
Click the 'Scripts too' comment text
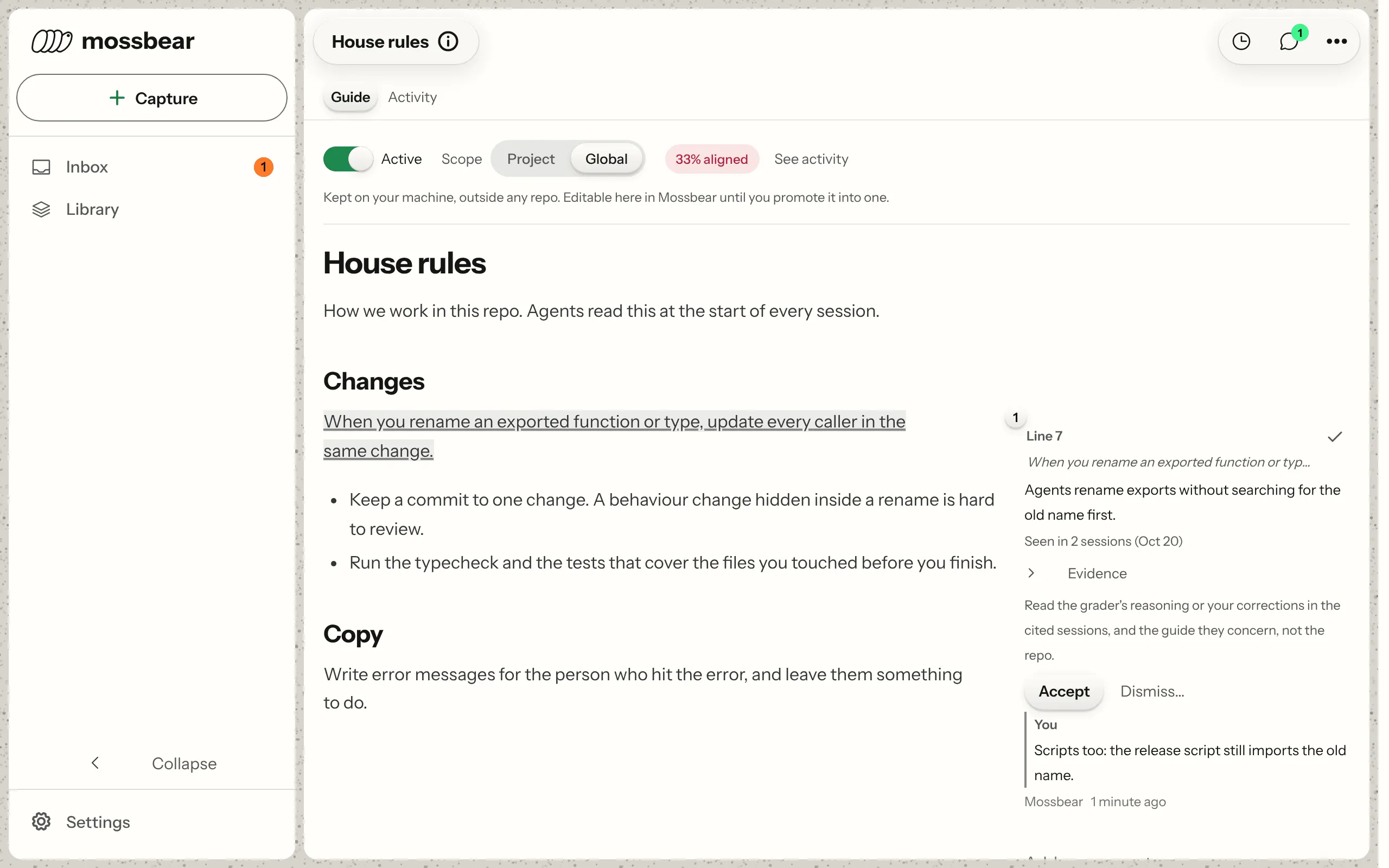click(1189, 763)
